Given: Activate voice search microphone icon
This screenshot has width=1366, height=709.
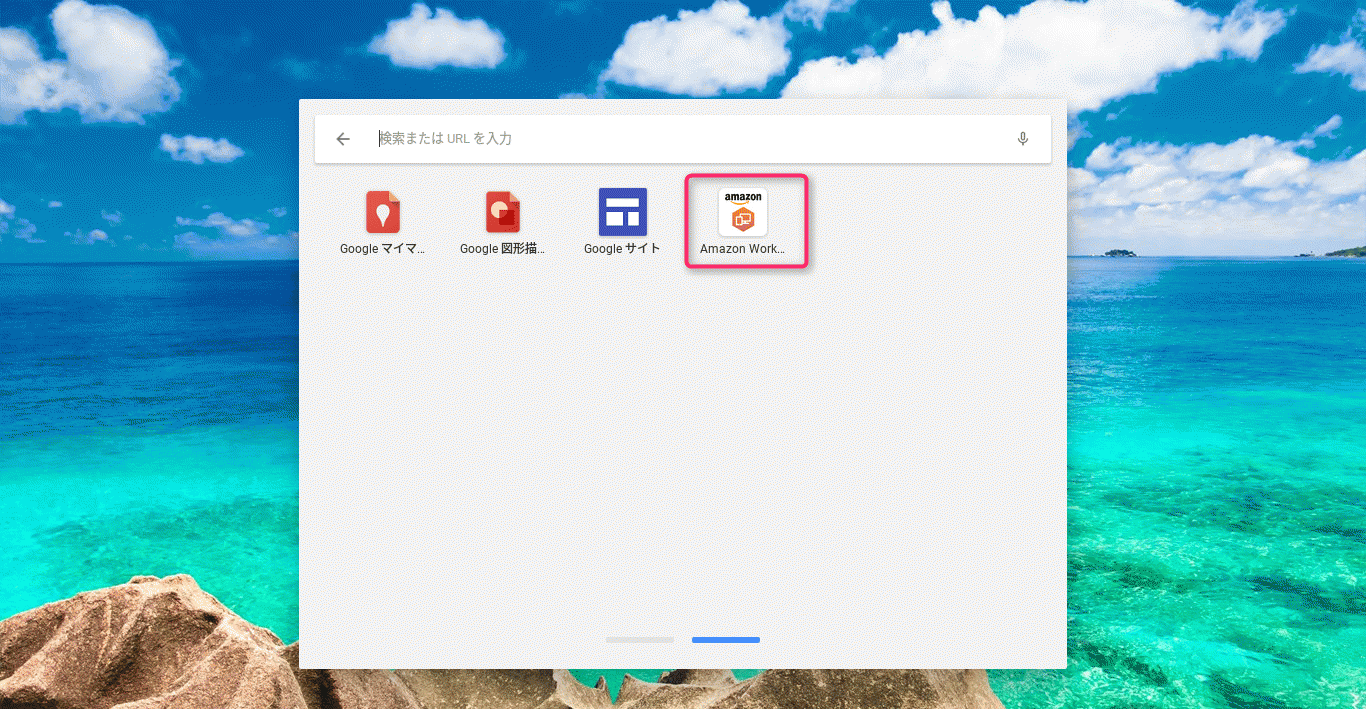Looking at the screenshot, I should pyautogui.click(x=1023, y=139).
